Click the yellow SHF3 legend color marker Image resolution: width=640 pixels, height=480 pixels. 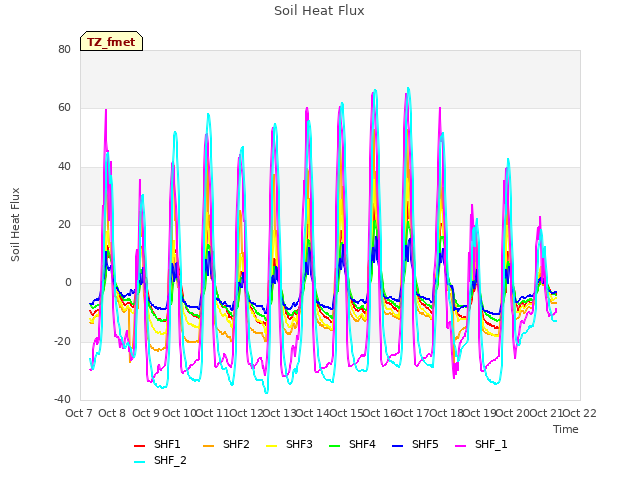(x=271, y=446)
